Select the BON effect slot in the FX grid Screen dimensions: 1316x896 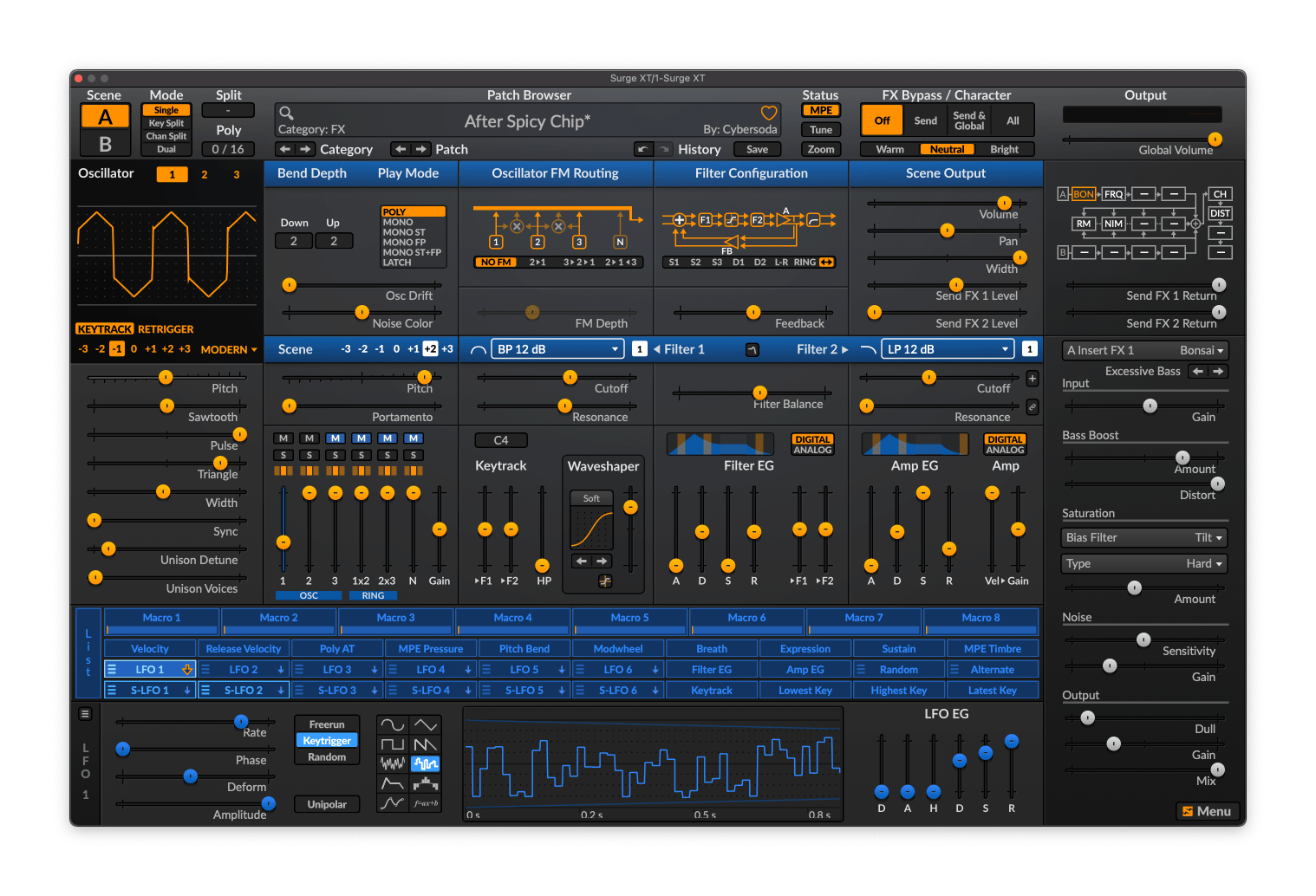(1082, 193)
